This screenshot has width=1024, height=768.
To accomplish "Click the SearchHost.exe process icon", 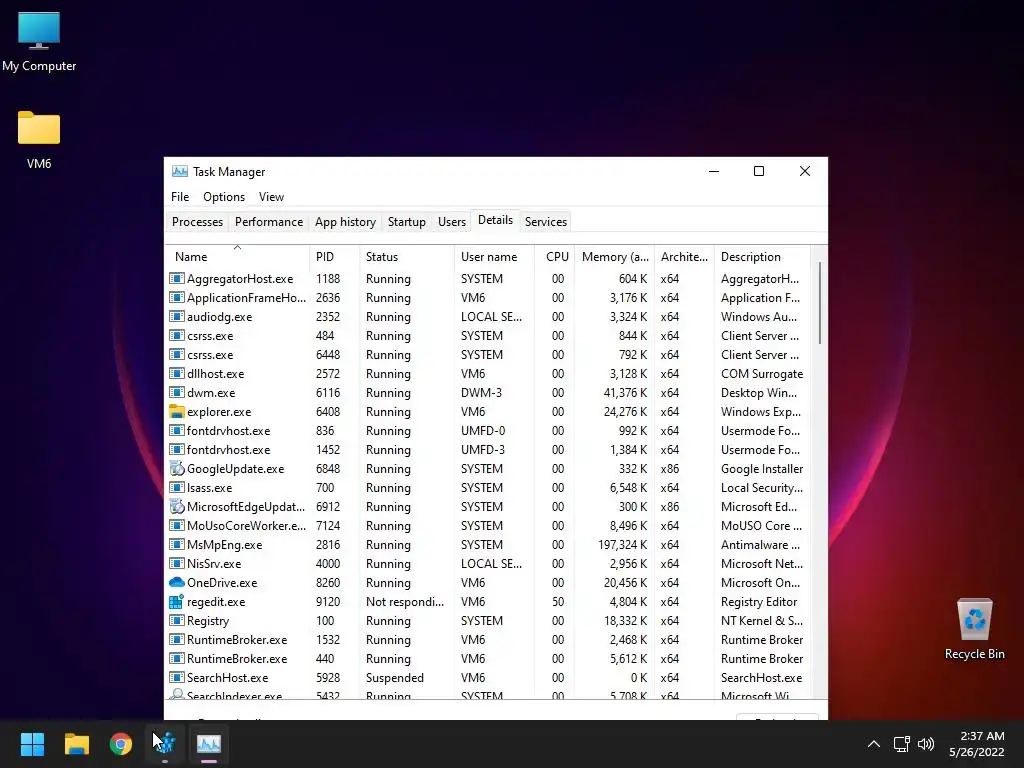I will tap(176, 677).
